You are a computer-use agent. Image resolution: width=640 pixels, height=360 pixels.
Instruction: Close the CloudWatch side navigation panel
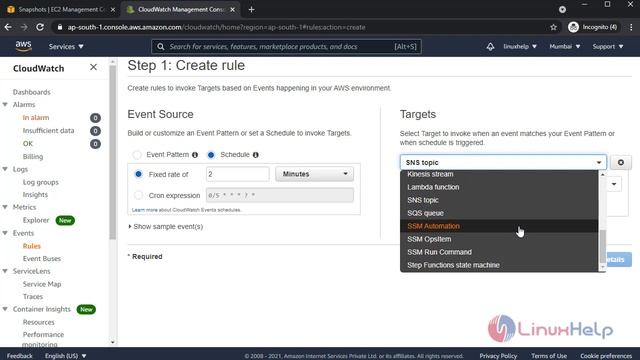click(93, 67)
